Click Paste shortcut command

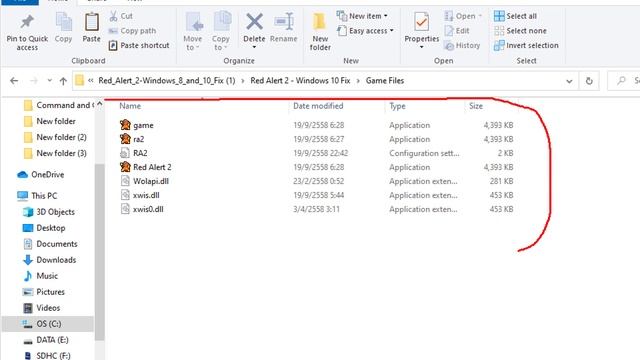click(x=139, y=45)
